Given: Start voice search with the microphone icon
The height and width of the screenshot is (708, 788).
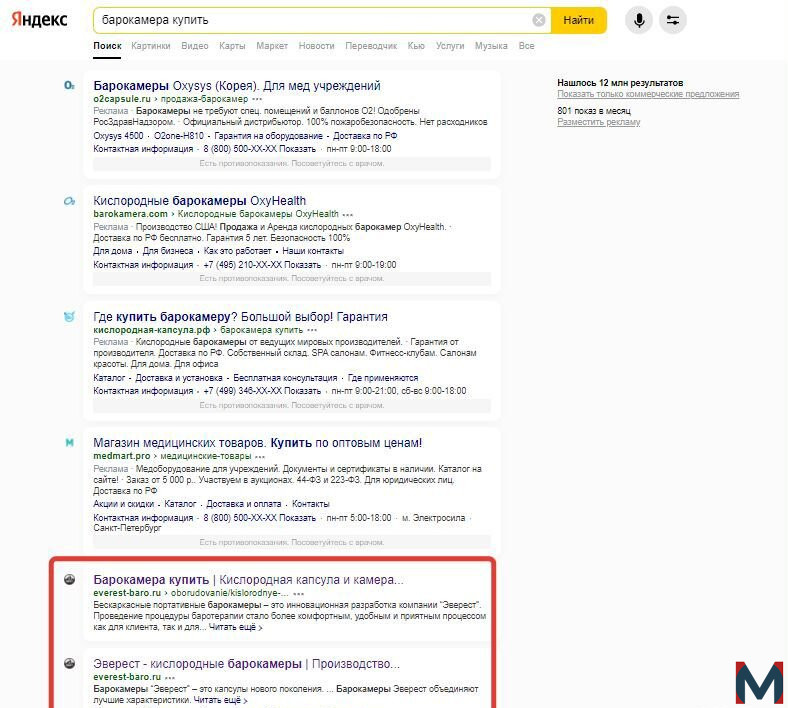Looking at the screenshot, I should click(x=639, y=20).
